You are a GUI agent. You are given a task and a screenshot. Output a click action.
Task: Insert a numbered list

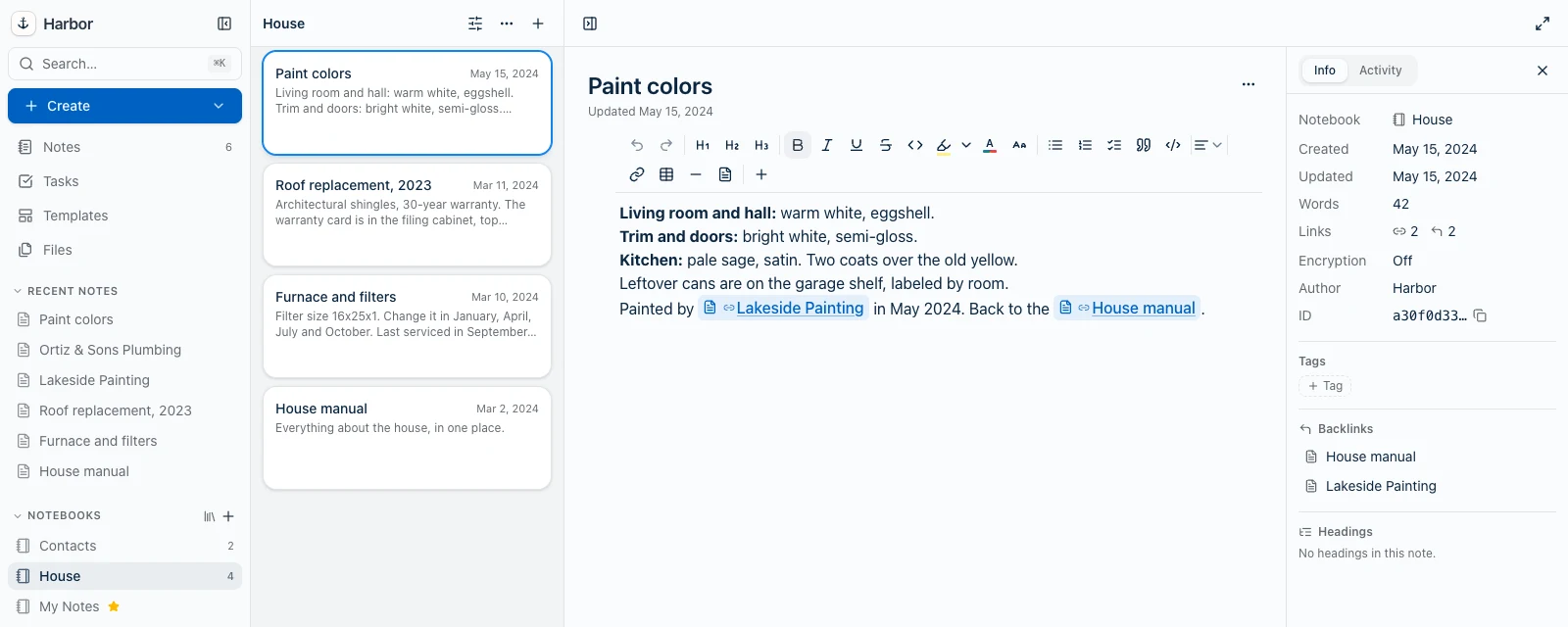pyautogui.click(x=1085, y=145)
